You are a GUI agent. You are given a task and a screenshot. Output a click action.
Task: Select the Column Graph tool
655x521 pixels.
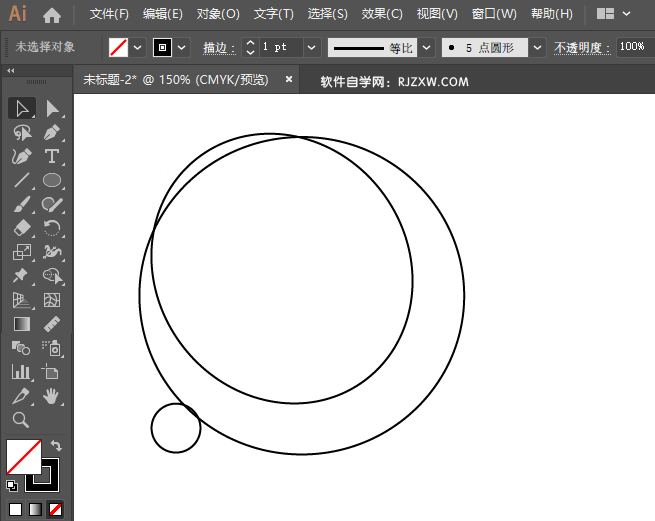pyautogui.click(x=22, y=372)
